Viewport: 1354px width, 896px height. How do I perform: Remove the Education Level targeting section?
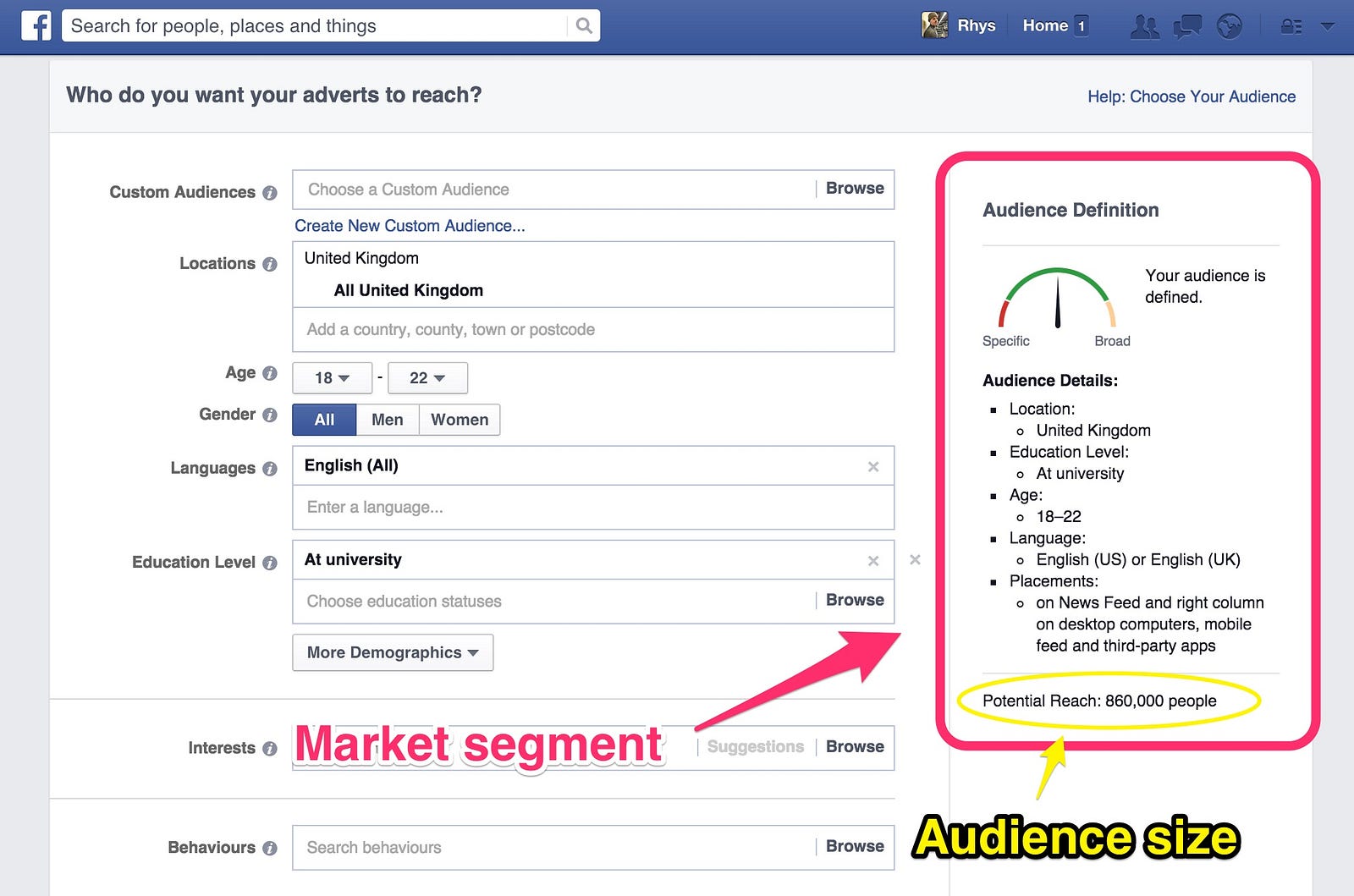915,559
